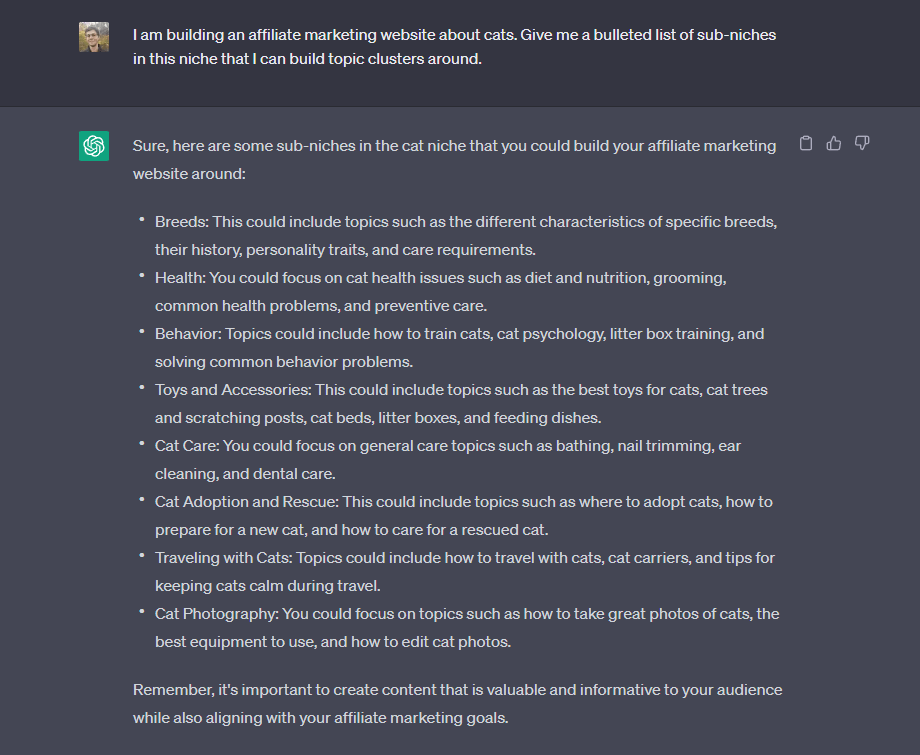
Task: Click the user profile photo avatar
Action: pyautogui.click(x=94, y=37)
